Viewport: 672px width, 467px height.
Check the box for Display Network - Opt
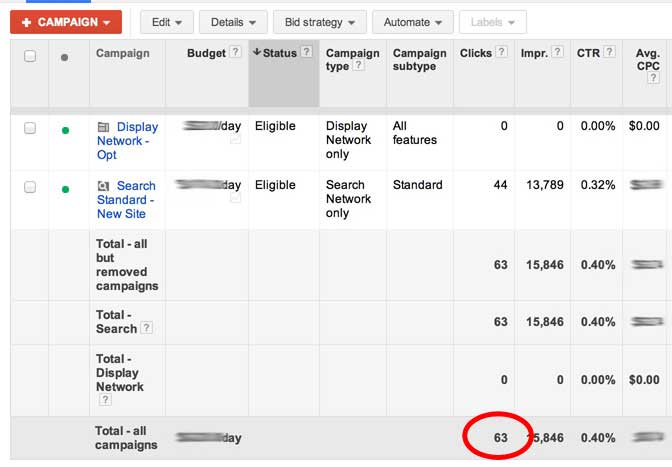pyautogui.click(x=30, y=128)
